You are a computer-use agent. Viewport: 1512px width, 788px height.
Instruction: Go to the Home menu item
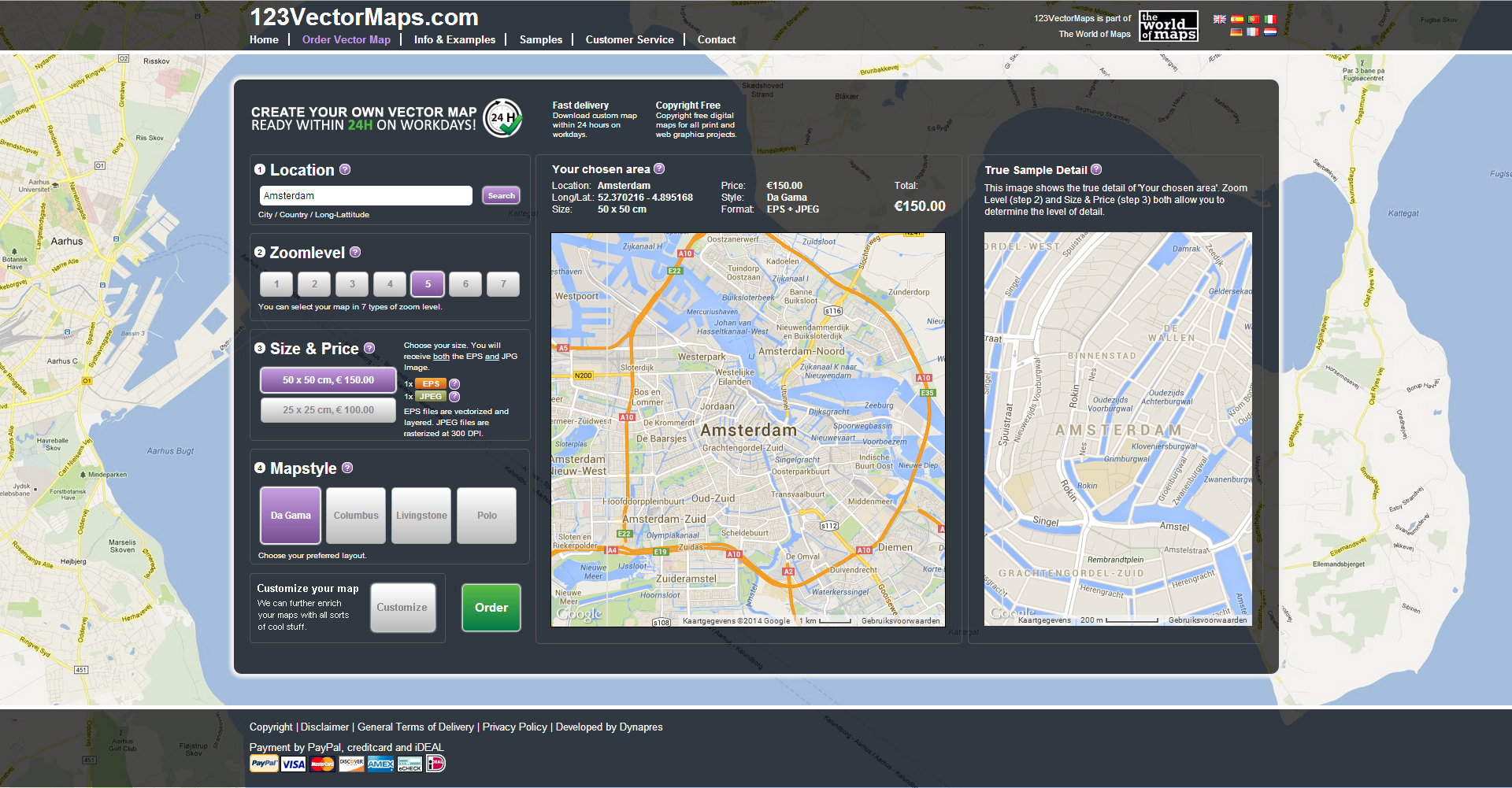[264, 39]
